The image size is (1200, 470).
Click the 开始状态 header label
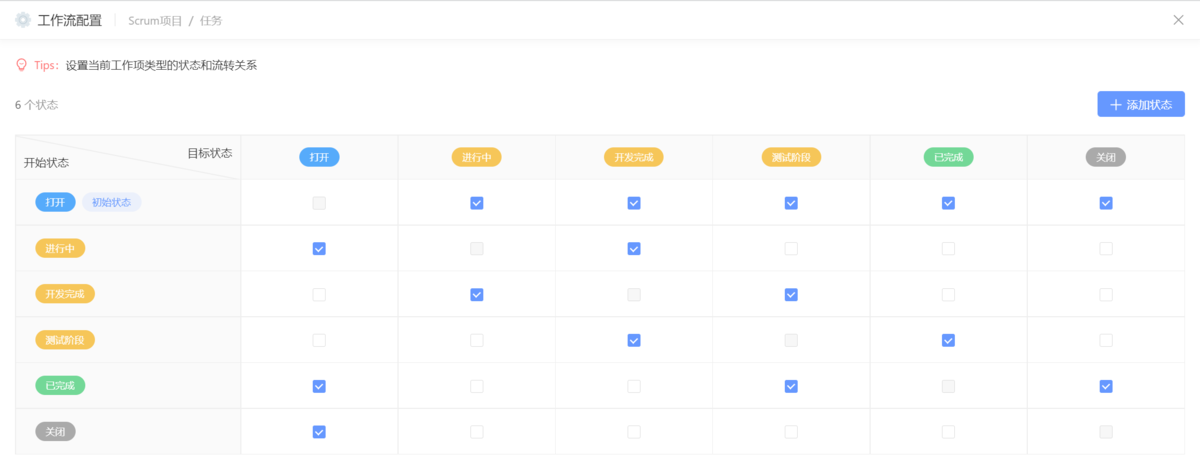click(46, 163)
